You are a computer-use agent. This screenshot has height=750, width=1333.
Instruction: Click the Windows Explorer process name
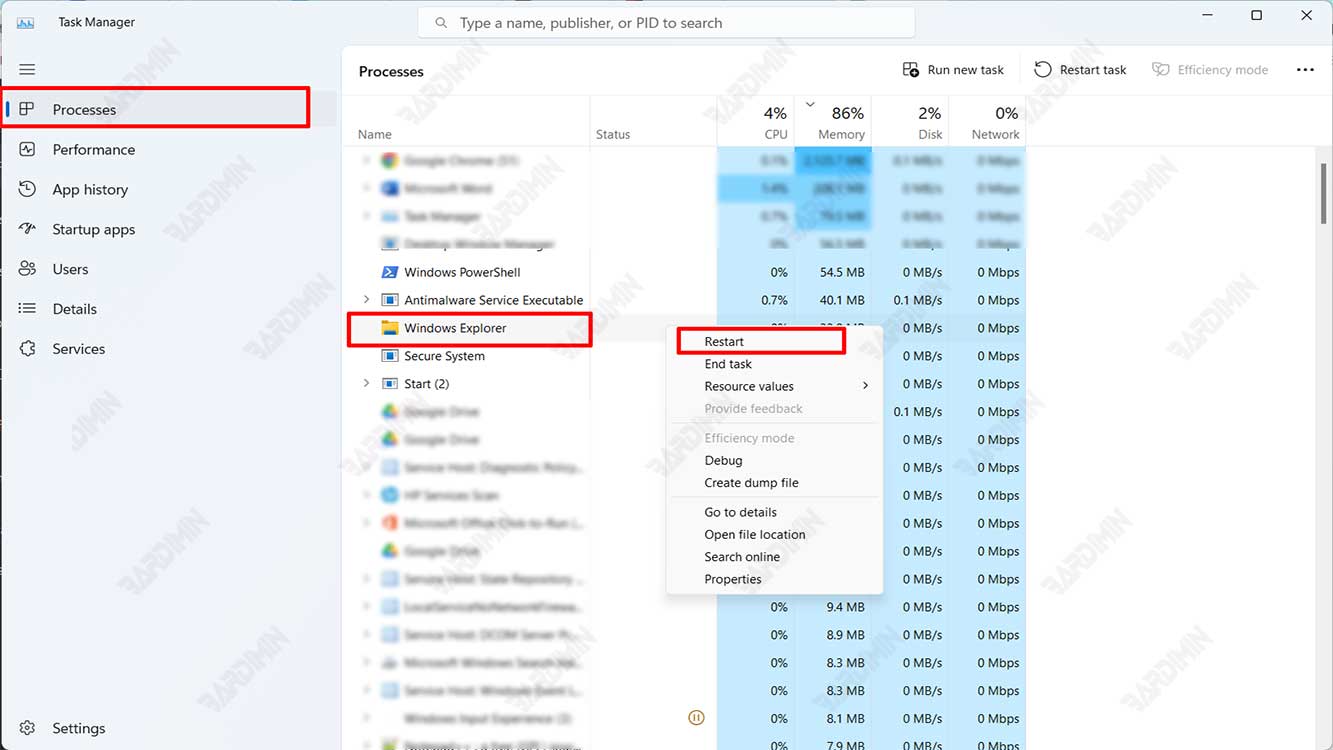point(455,328)
